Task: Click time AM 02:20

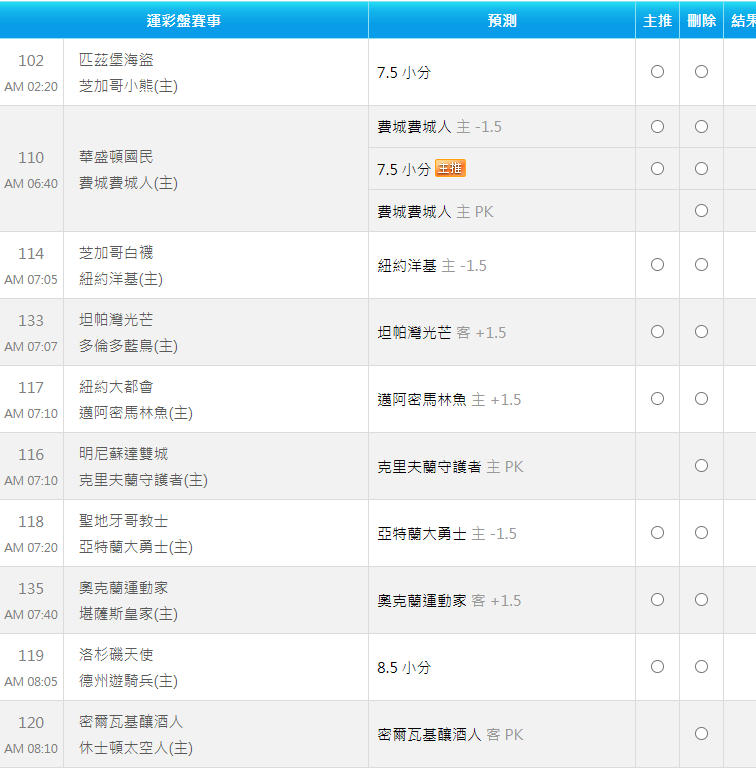Action: click(31, 87)
